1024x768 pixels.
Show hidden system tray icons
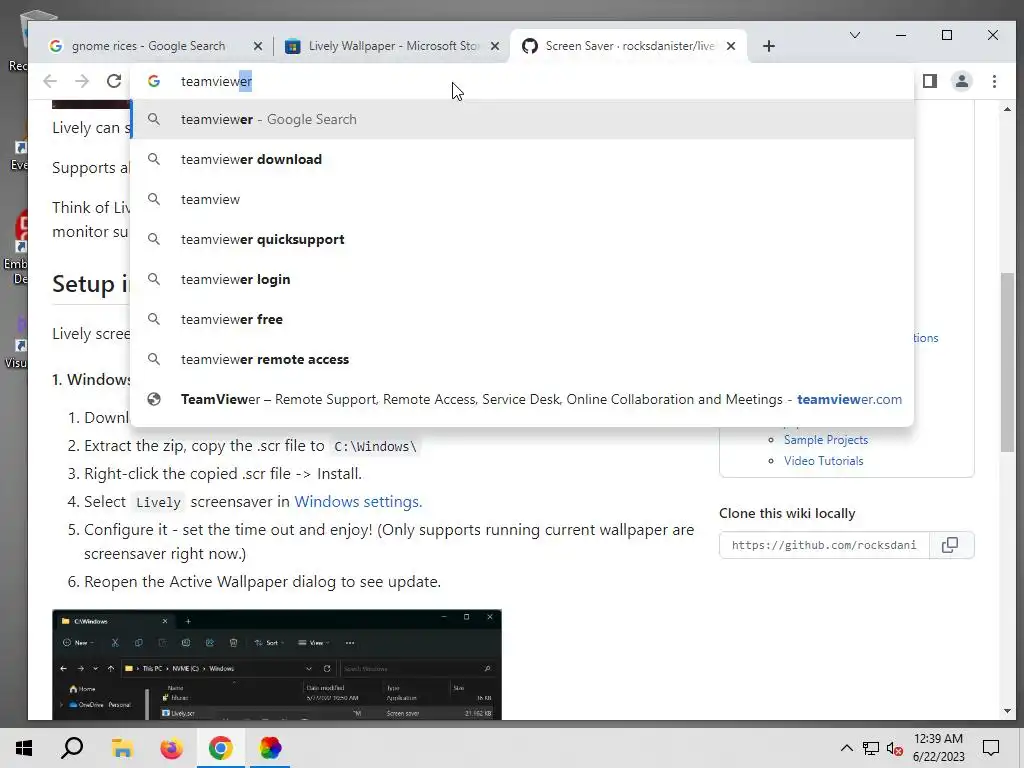tap(846, 748)
